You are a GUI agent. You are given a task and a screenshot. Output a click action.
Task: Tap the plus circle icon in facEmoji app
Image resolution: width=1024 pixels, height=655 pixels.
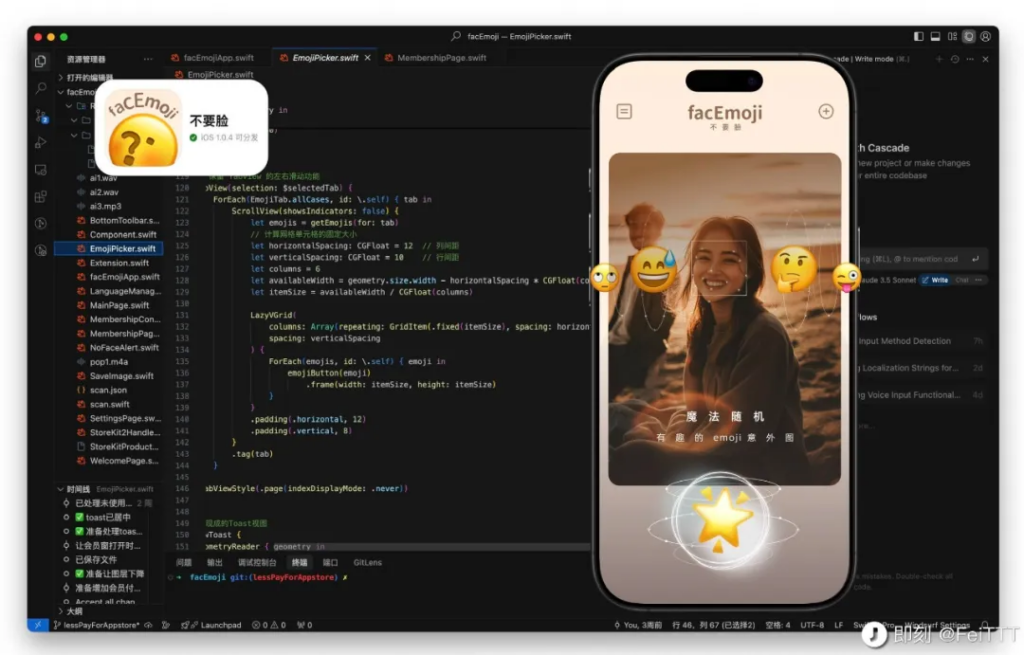825,111
